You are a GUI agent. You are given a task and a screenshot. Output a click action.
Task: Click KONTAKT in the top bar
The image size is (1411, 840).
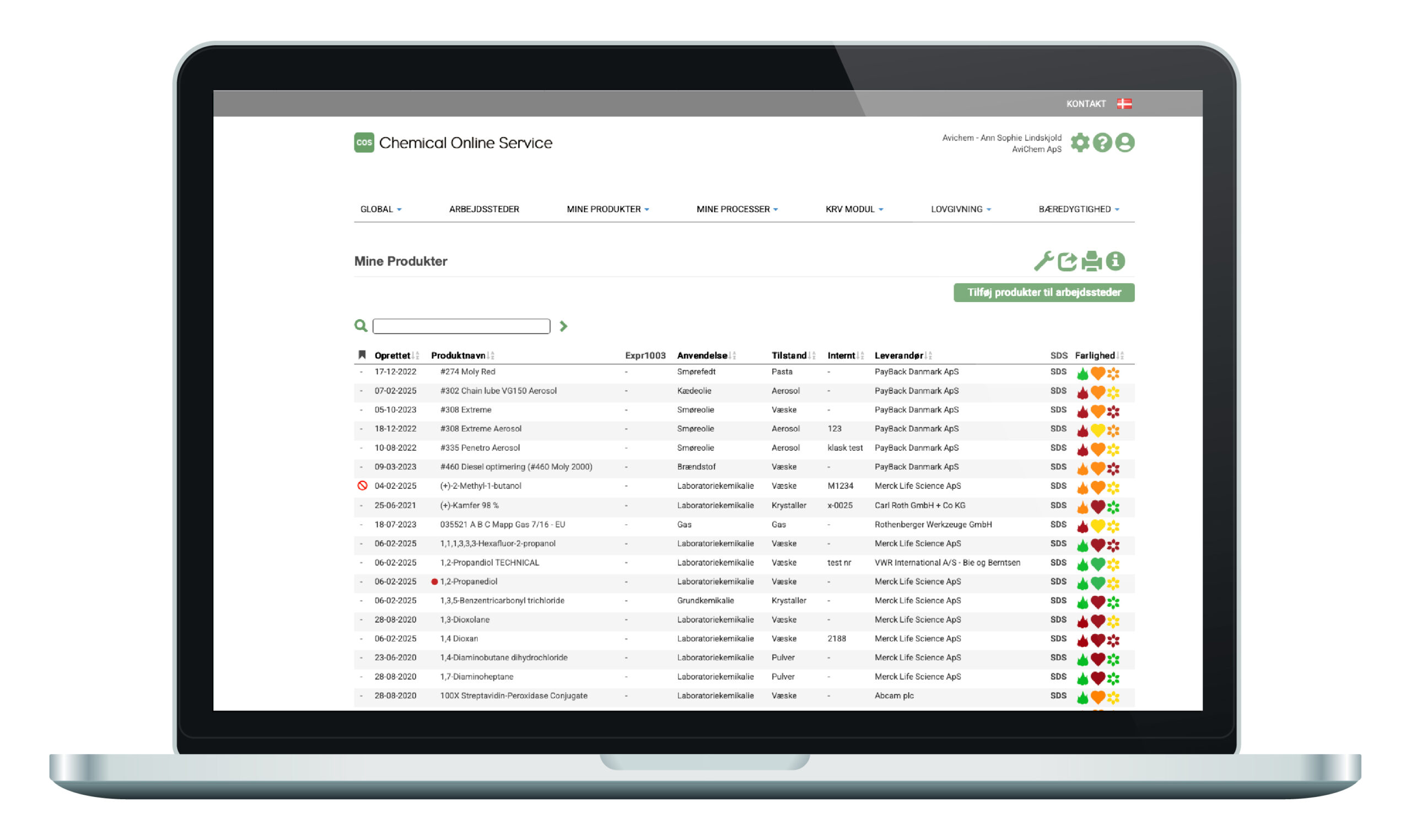(x=1086, y=104)
